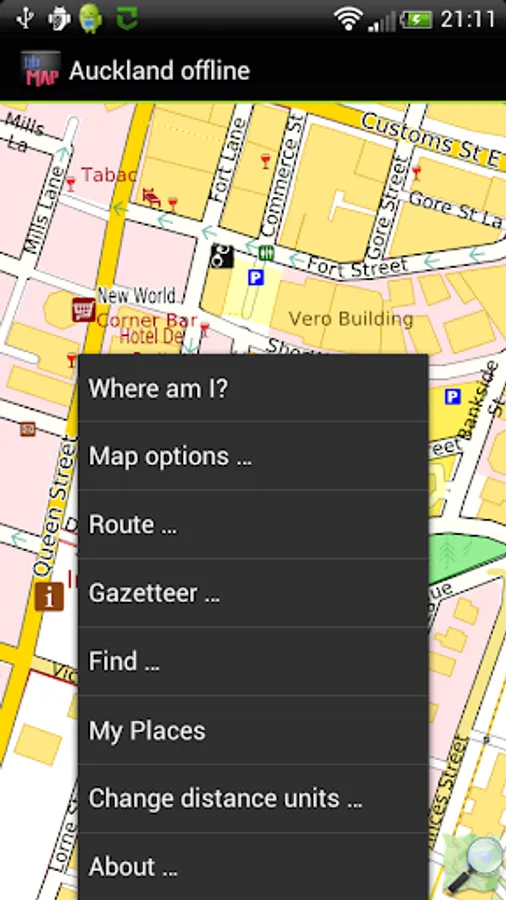
Task: Tap the cellular signal bars icon
Action: coord(382,21)
